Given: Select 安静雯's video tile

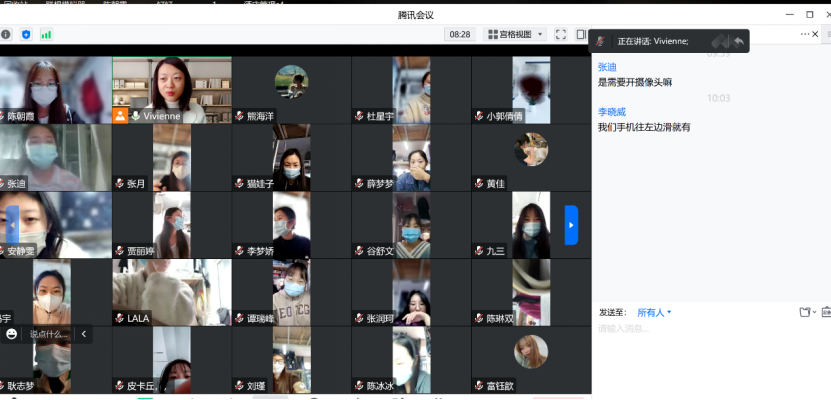Looking at the screenshot, I should pyautogui.click(x=56, y=225).
